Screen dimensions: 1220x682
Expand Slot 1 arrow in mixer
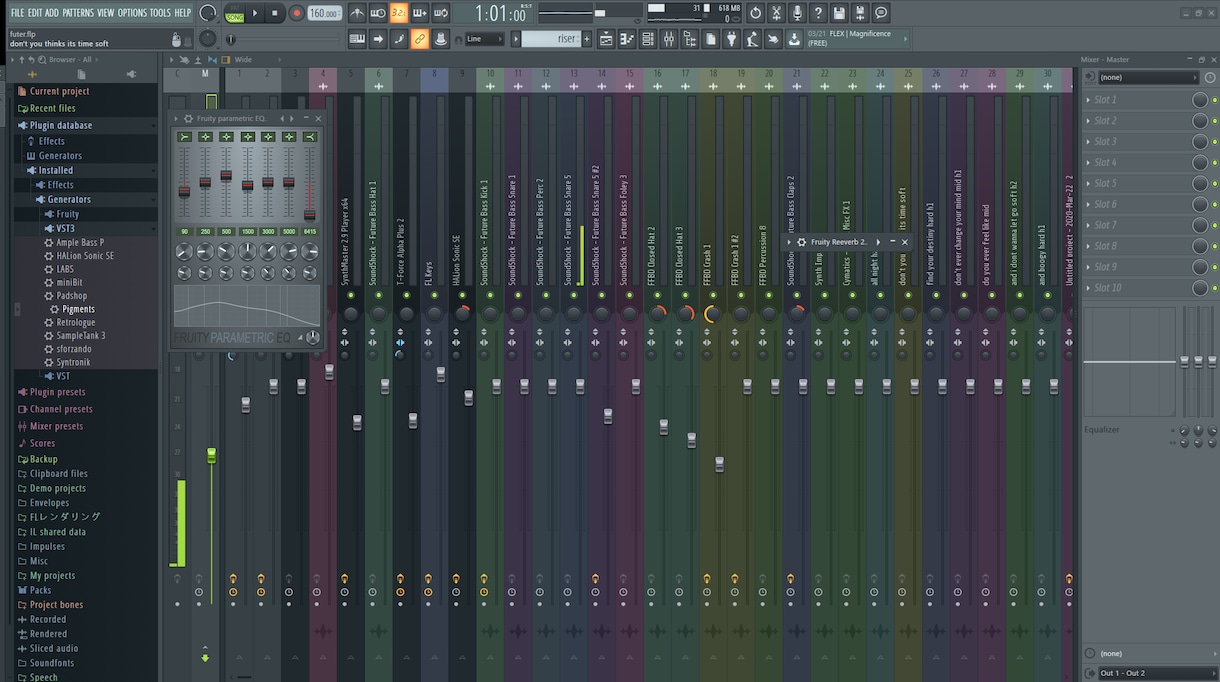tap(1089, 100)
